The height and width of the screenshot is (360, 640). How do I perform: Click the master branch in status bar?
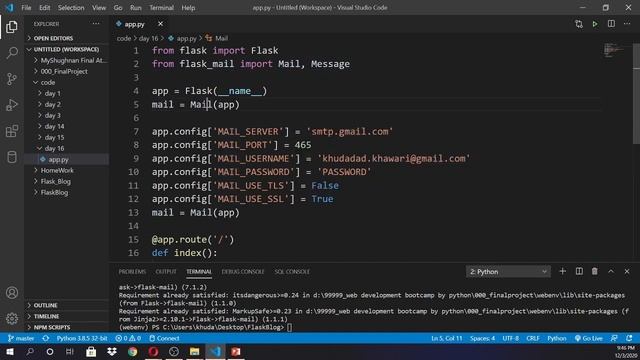coord(21,338)
